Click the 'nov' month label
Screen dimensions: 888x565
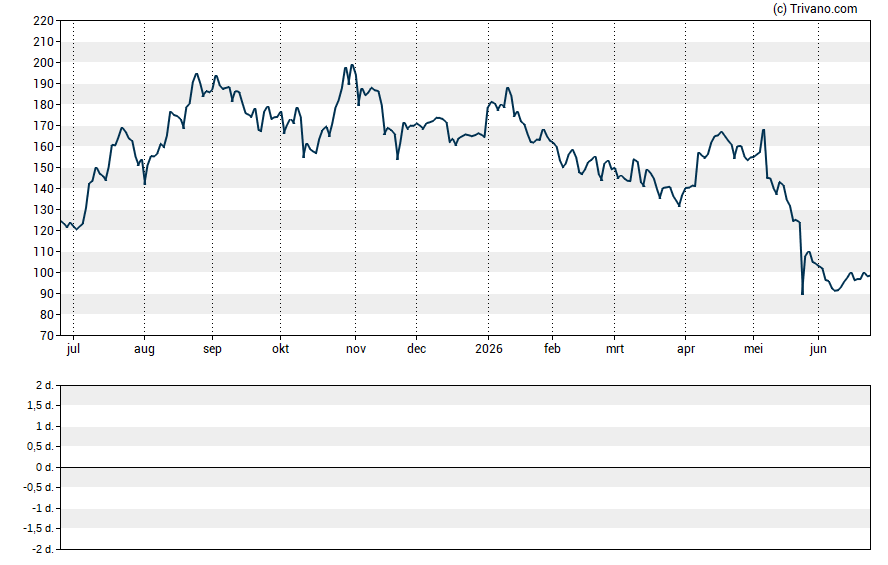356,349
